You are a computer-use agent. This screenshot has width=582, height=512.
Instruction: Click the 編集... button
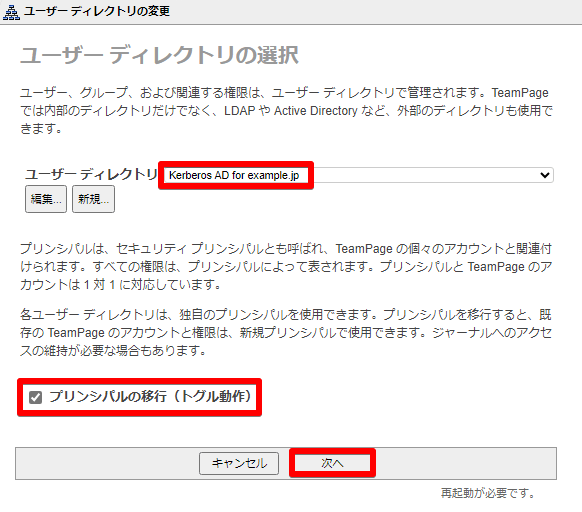coord(46,199)
